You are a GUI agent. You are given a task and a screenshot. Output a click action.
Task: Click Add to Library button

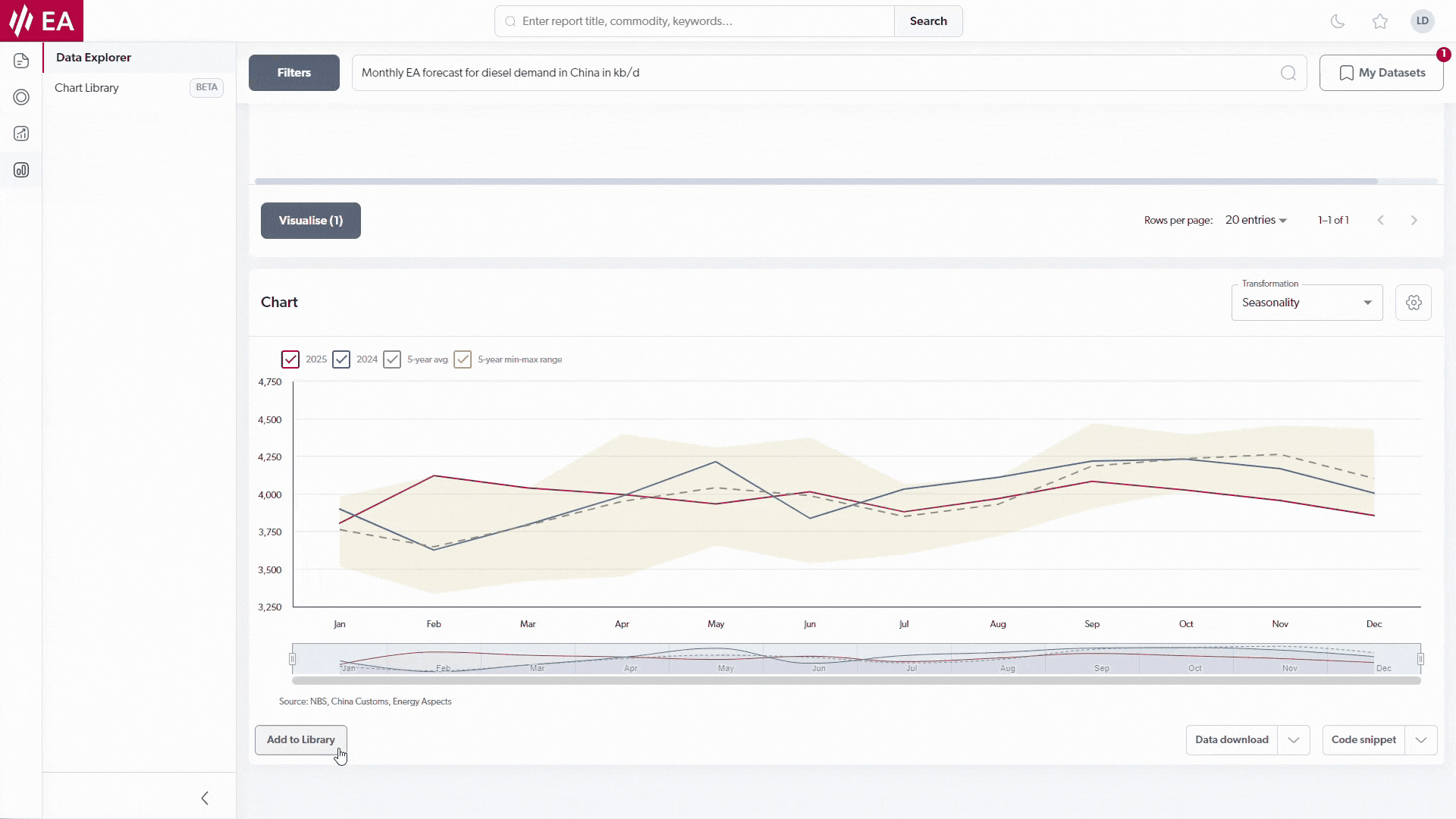[x=301, y=740]
